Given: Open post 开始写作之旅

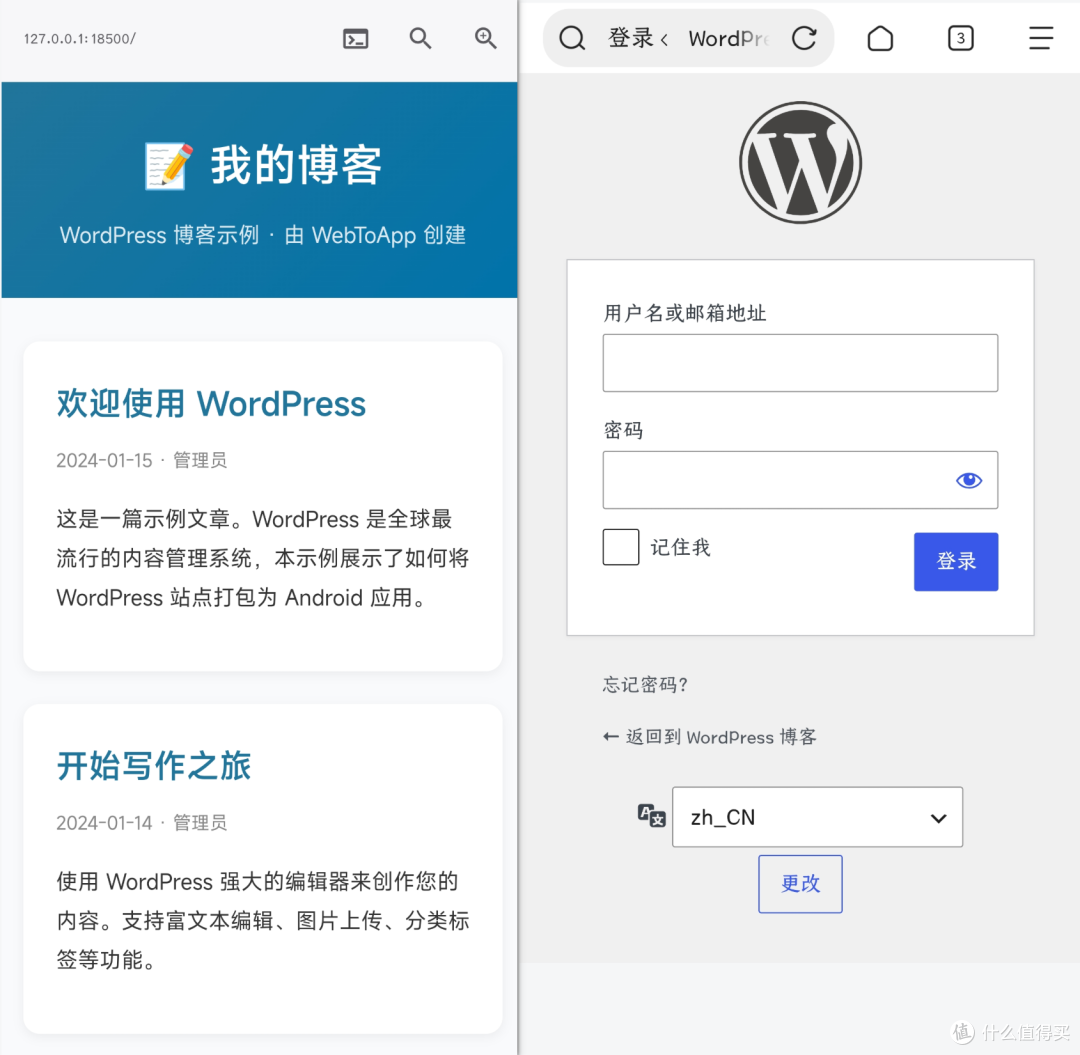Looking at the screenshot, I should tap(154, 766).
